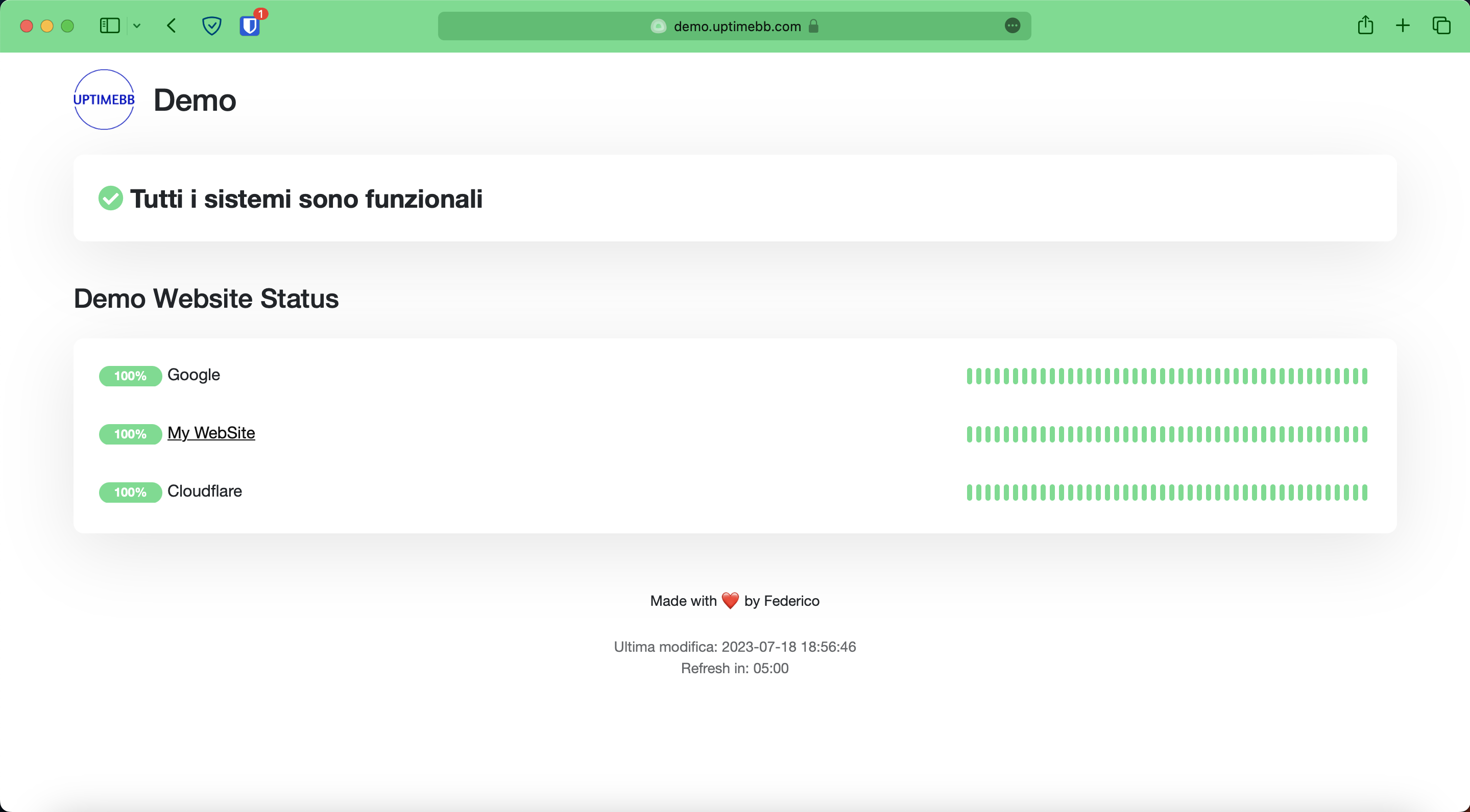Image resolution: width=1470 pixels, height=812 pixels.
Task: Click the last bar in Google's uptime history
Action: click(x=1364, y=376)
